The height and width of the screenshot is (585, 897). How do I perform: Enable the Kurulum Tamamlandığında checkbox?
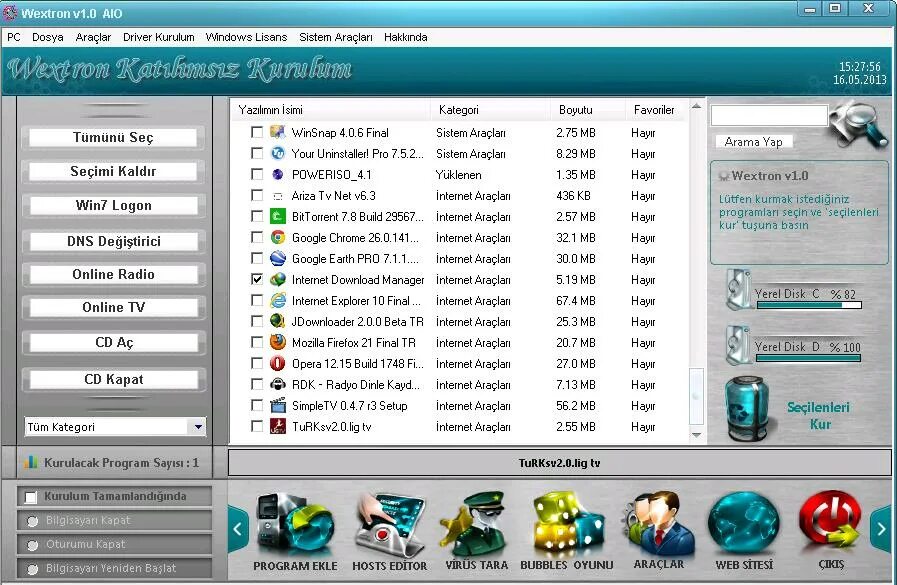tap(30, 497)
